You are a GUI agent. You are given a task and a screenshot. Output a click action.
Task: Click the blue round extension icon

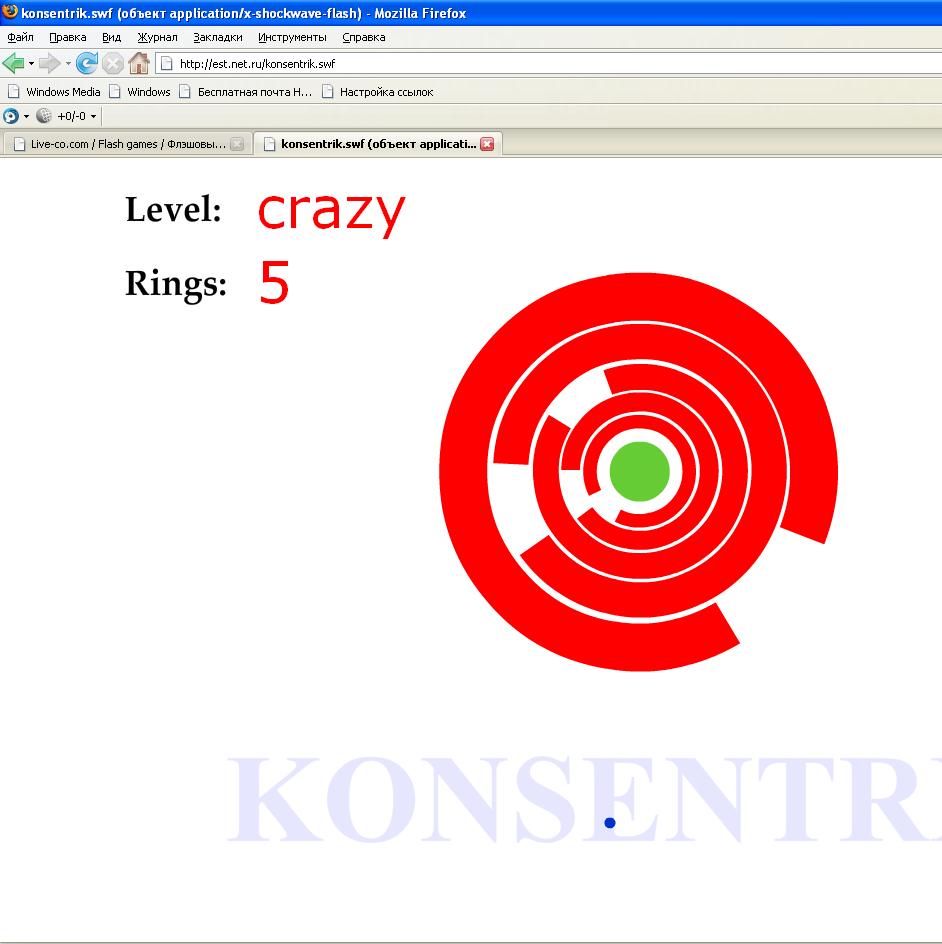point(11,116)
